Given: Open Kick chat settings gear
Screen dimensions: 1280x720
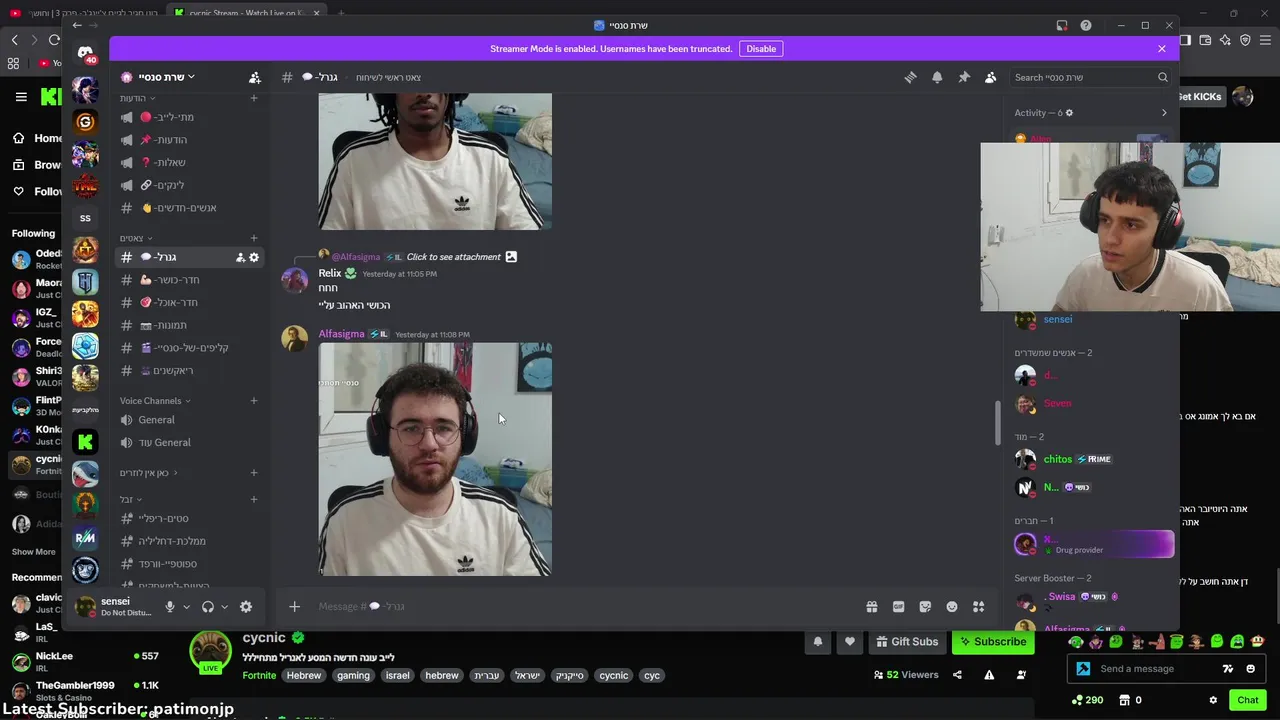Looking at the screenshot, I should coord(1213,700).
